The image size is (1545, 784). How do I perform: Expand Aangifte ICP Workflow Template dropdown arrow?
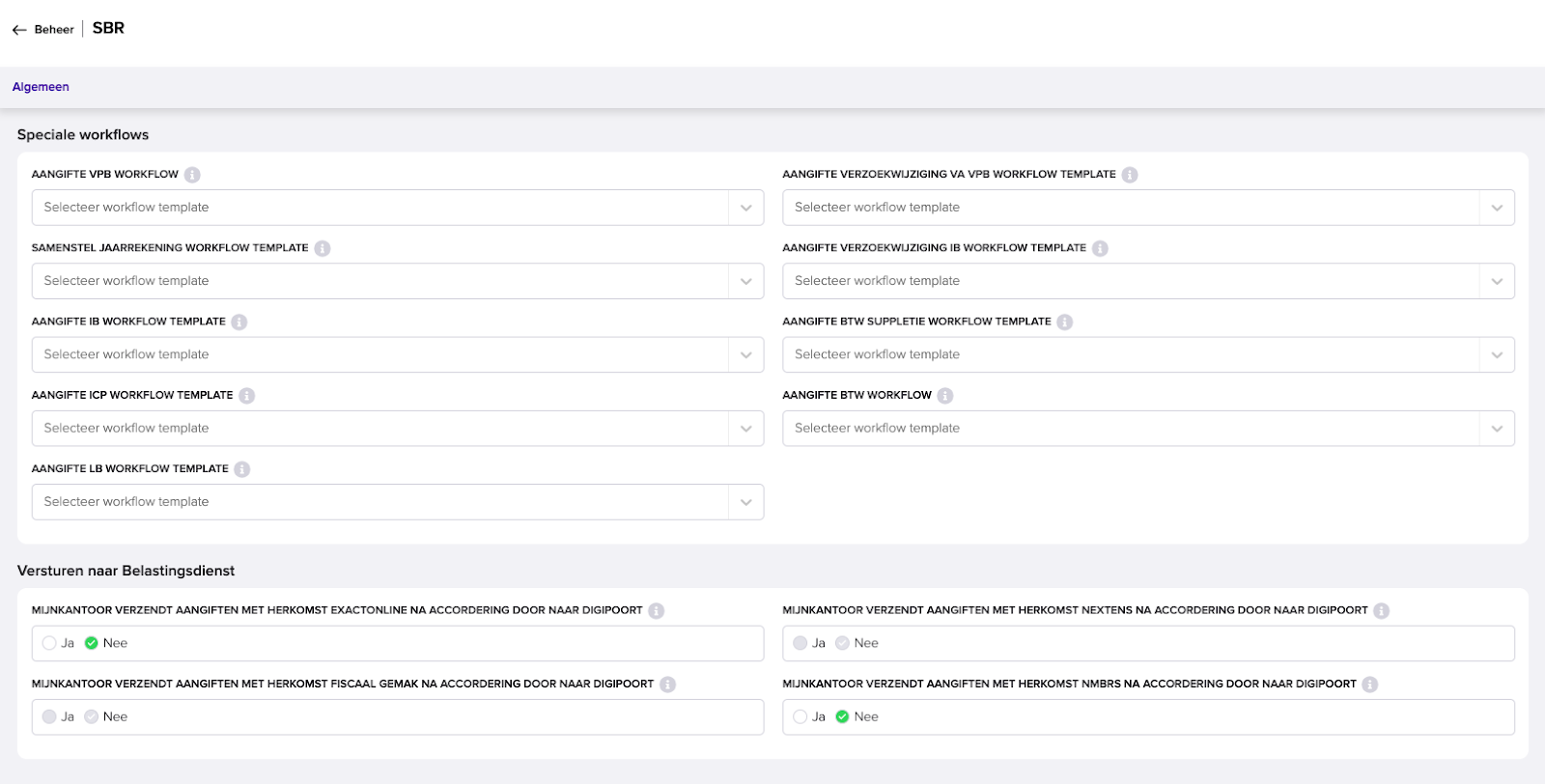coord(746,429)
